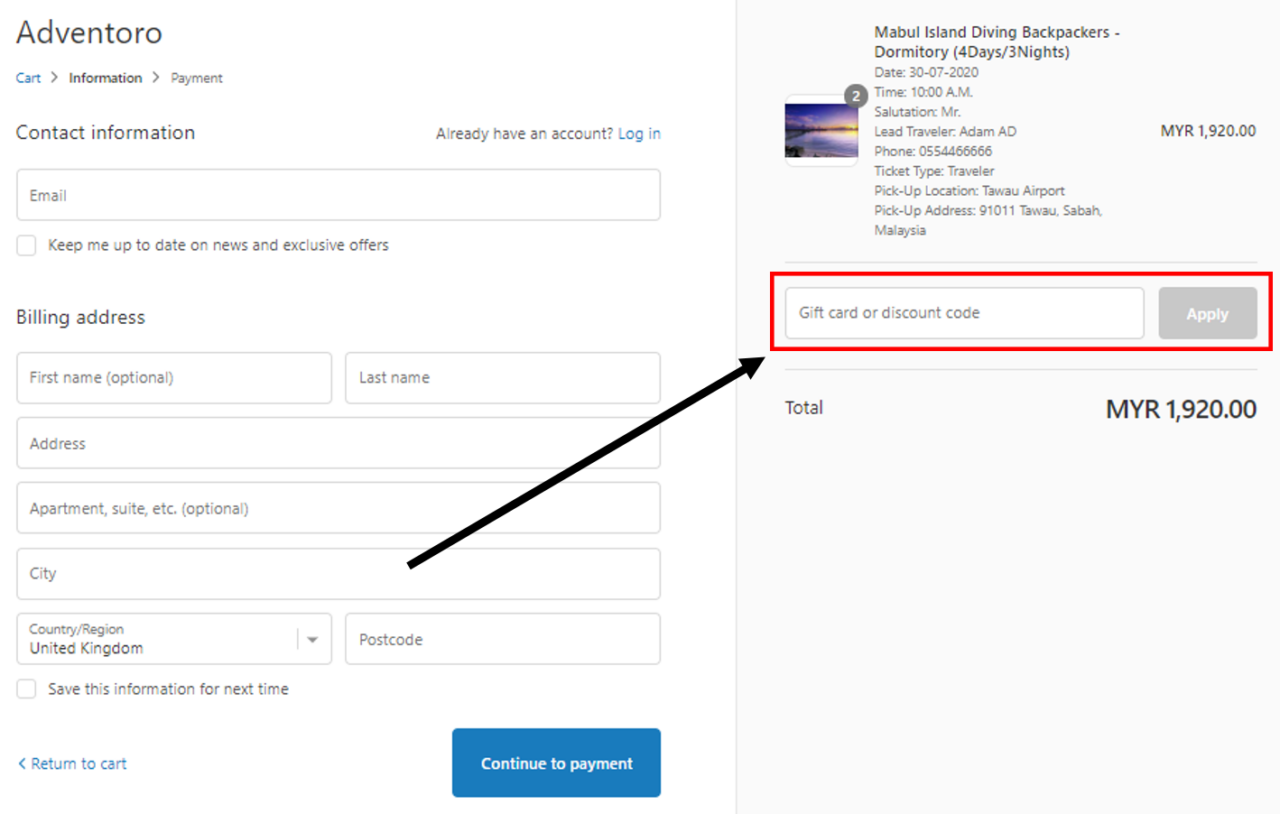Click the item price MYR 1,920.00
The width and height of the screenshot is (1280, 814).
click(1208, 131)
